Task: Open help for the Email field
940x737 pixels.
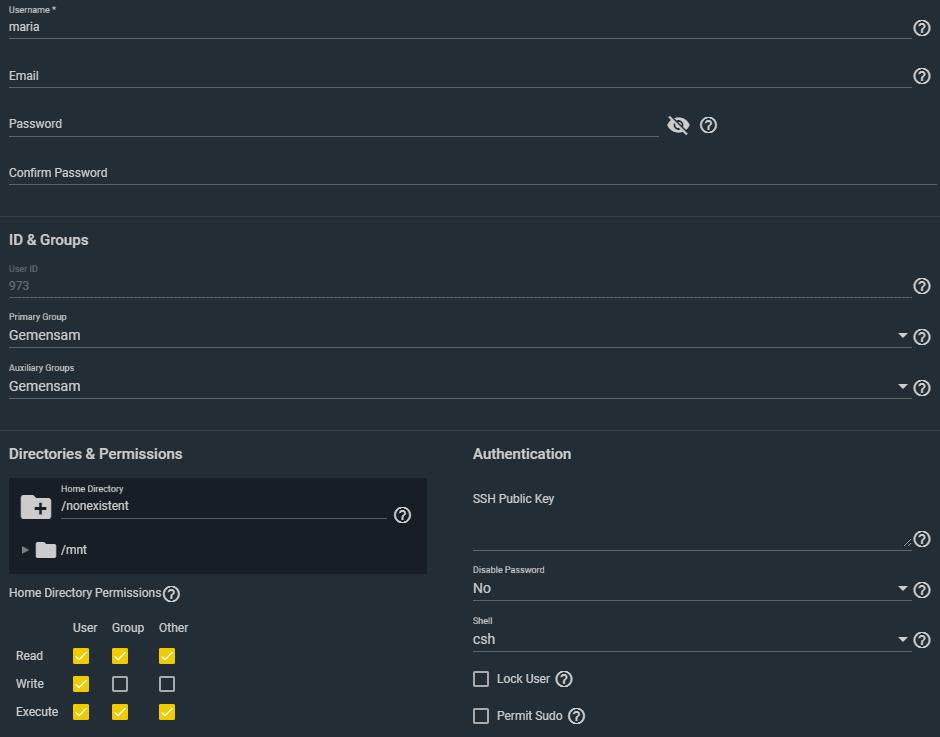Action: (922, 76)
